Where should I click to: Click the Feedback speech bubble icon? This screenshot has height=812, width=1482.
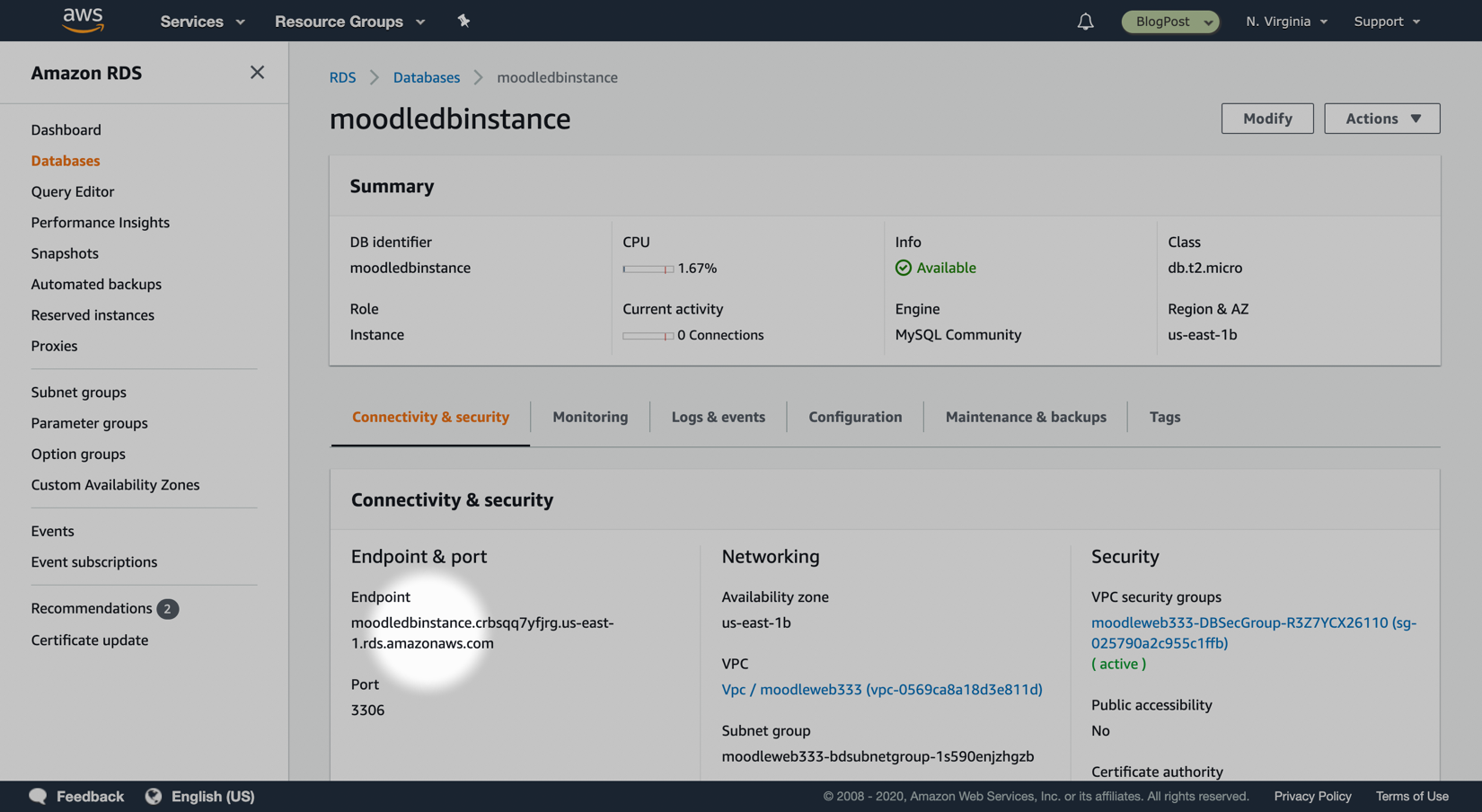pyautogui.click(x=38, y=796)
